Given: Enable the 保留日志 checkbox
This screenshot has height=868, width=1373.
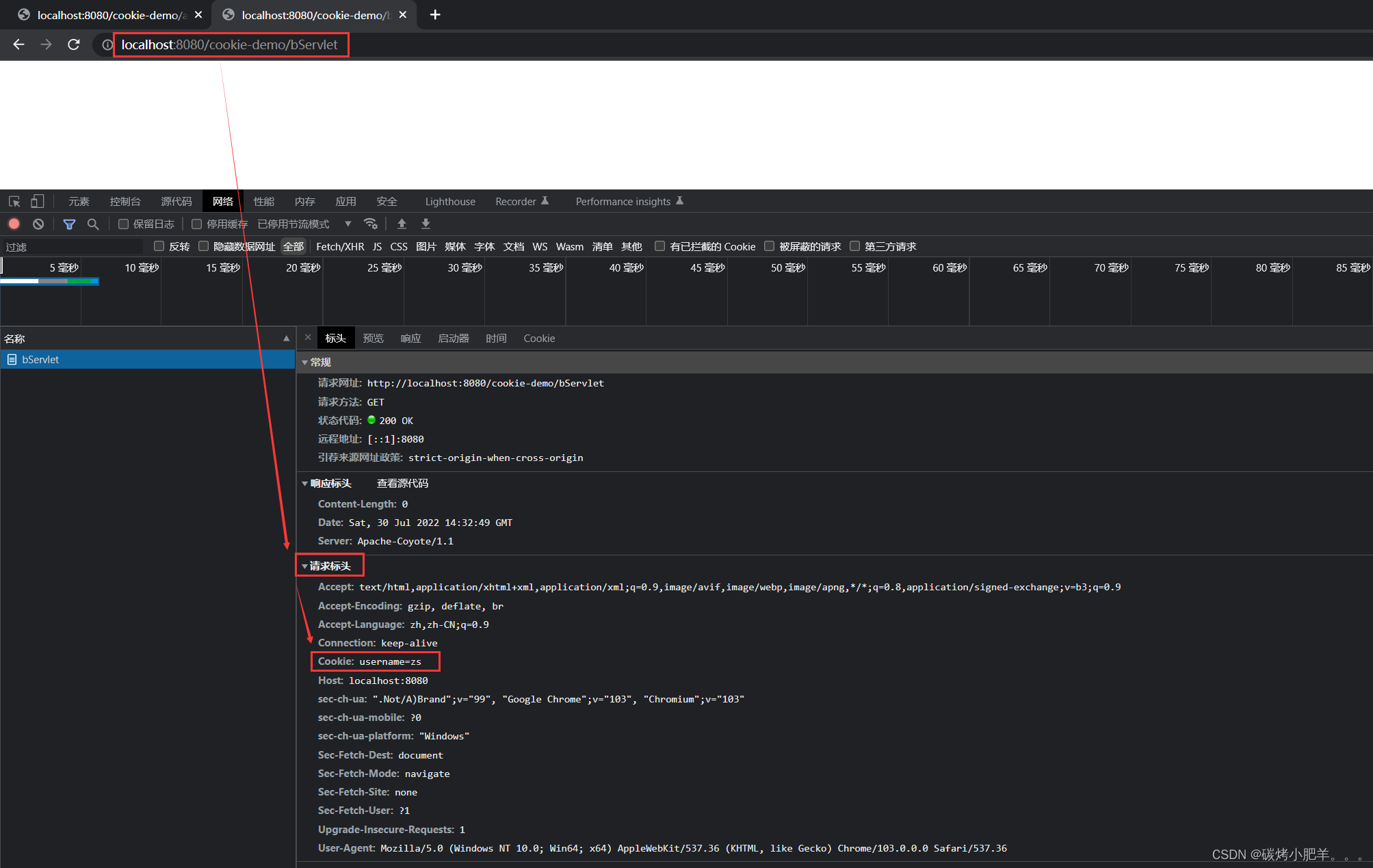Looking at the screenshot, I should 123,224.
